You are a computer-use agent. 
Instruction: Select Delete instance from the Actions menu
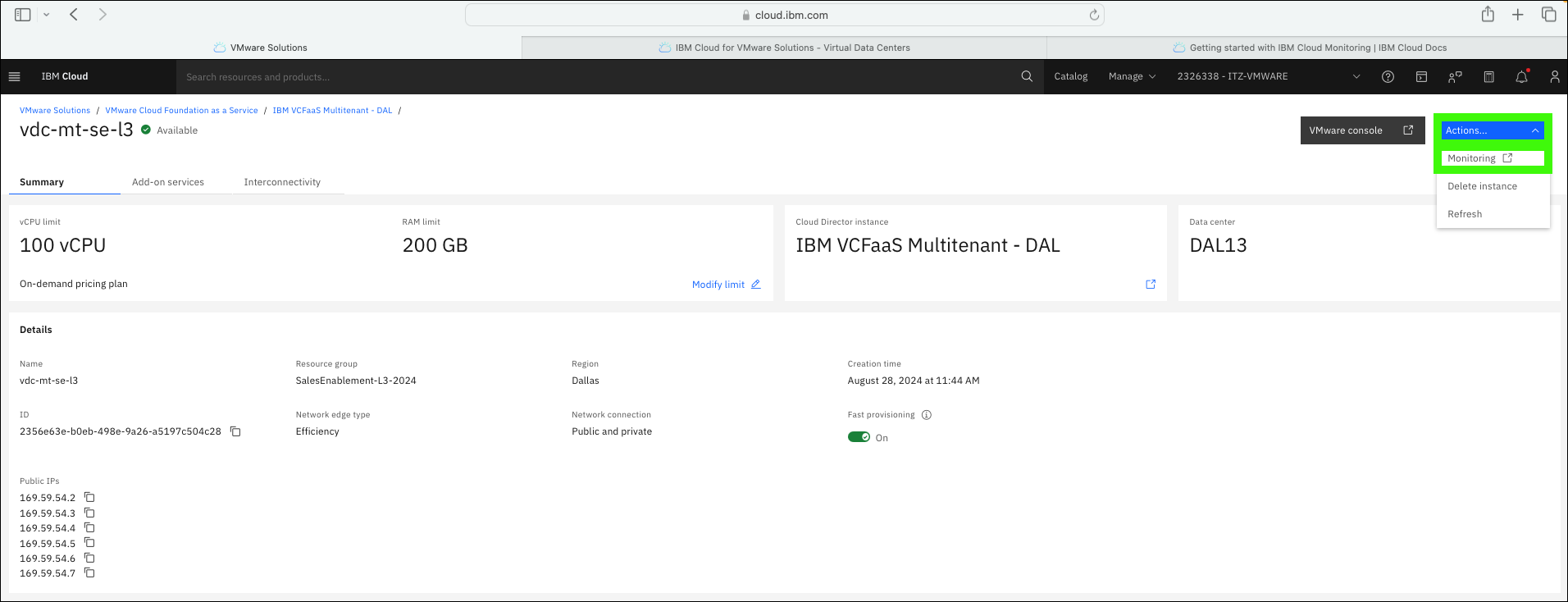click(1493, 186)
